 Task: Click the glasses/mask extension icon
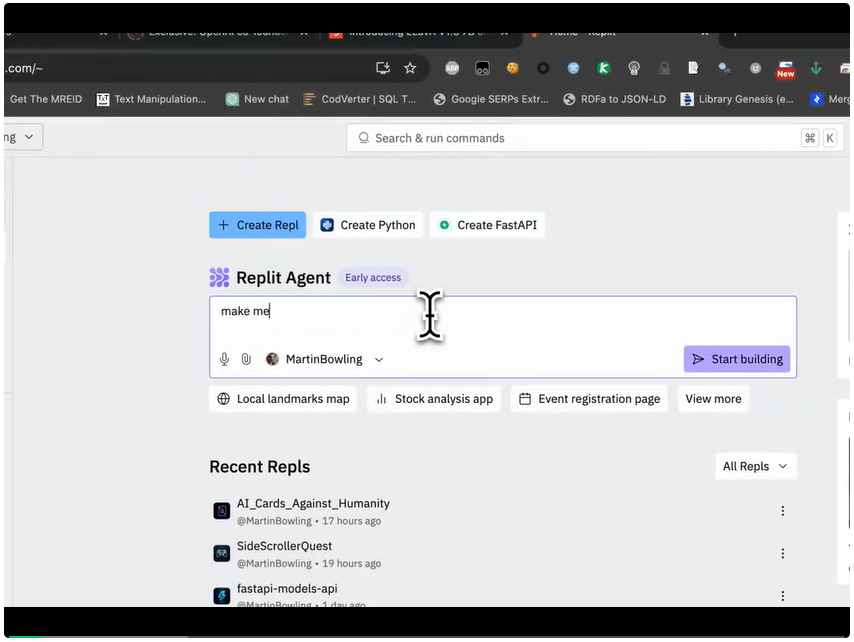coord(482,68)
